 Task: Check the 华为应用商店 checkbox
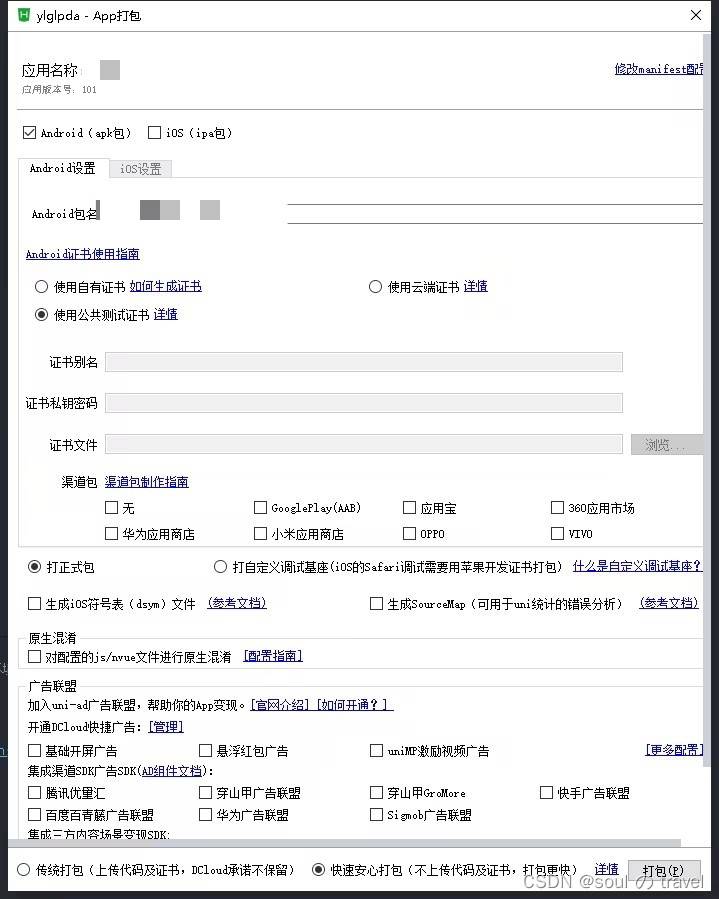[111, 534]
